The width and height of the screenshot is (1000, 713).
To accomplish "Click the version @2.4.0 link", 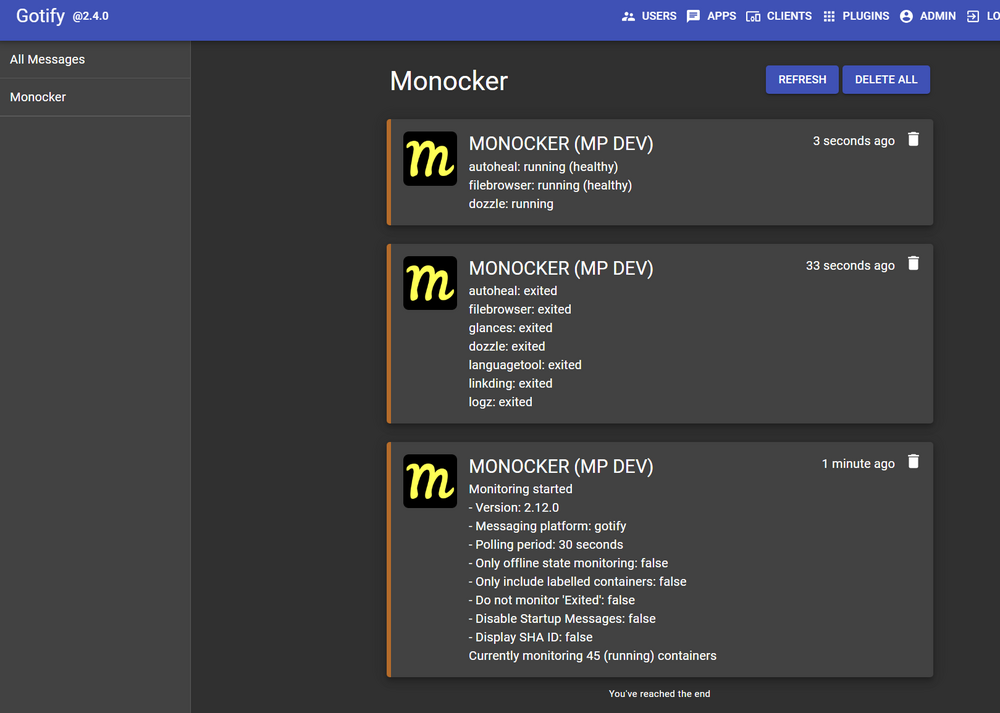I will pyautogui.click(x=91, y=17).
